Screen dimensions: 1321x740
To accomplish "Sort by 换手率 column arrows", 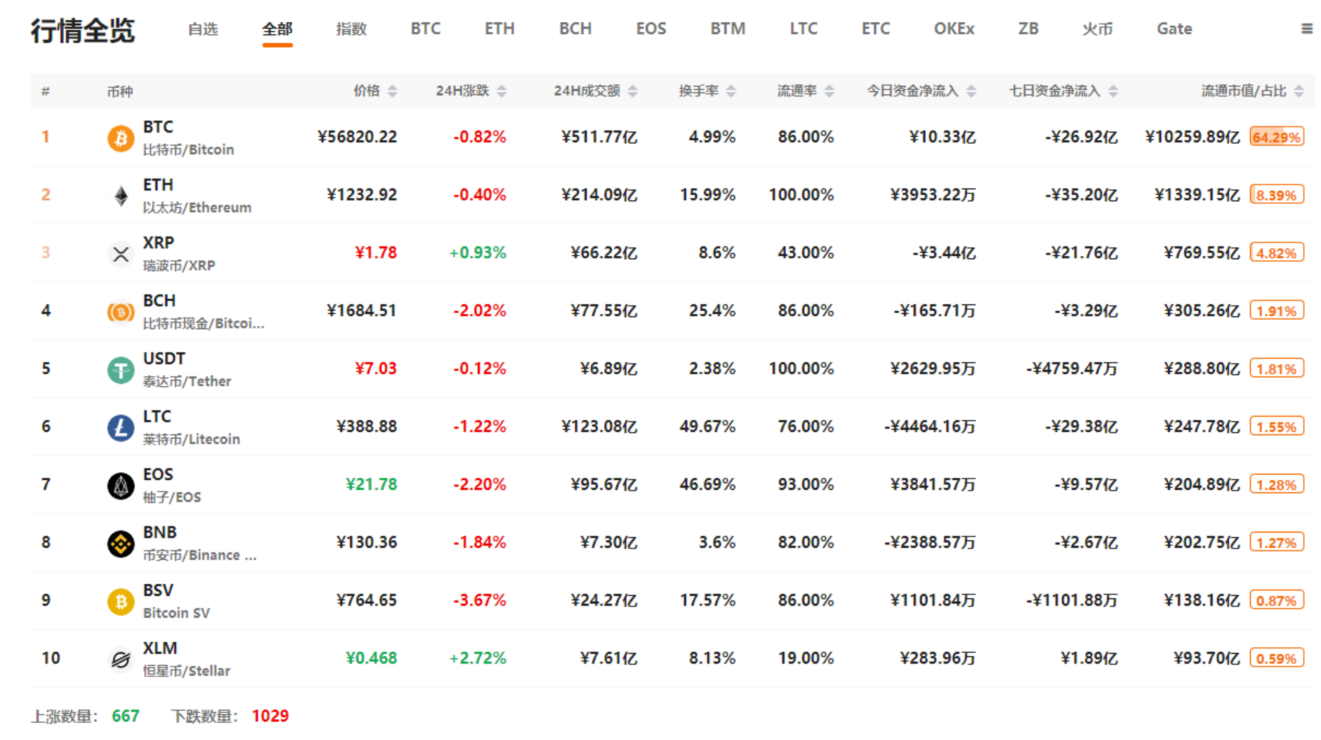I will click(x=731, y=91).
